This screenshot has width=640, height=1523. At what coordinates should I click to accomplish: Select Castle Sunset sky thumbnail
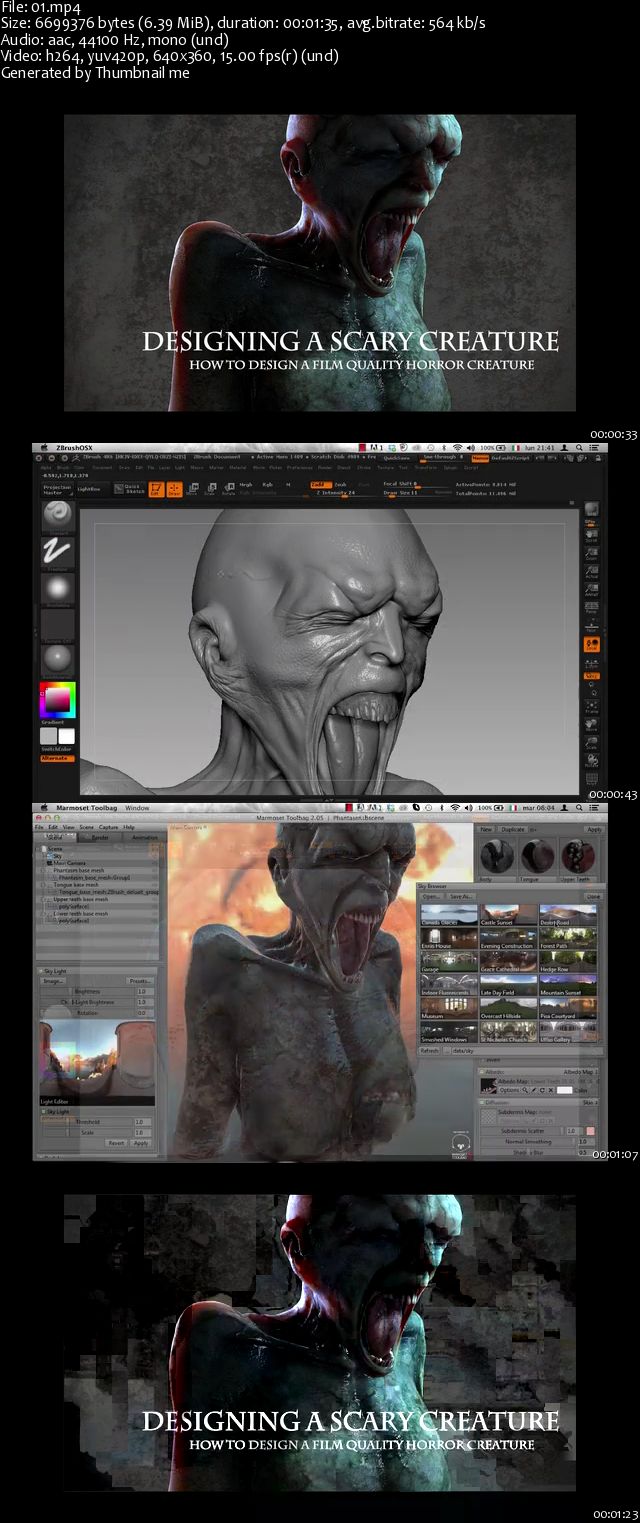tap(508, 916)
